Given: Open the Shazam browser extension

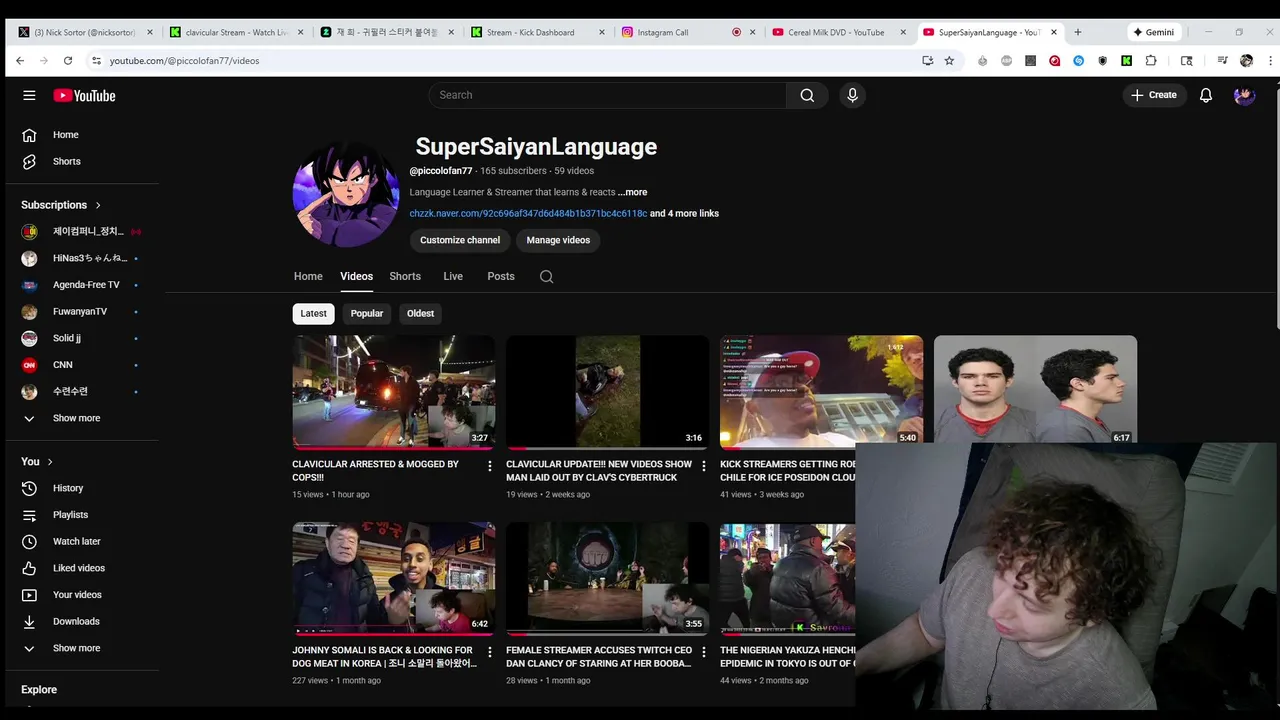Looking at the screenshot, I should point(1078,60).
